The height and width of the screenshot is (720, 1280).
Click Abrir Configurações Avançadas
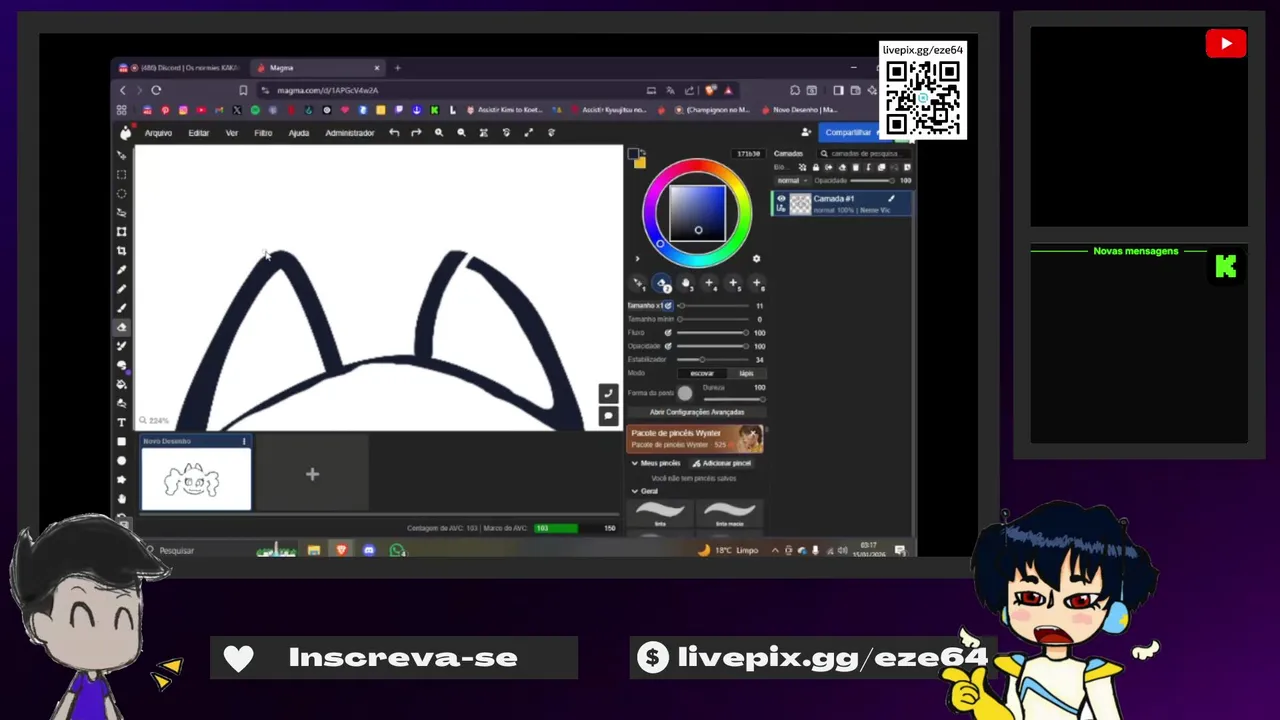[x=697, y=412]
